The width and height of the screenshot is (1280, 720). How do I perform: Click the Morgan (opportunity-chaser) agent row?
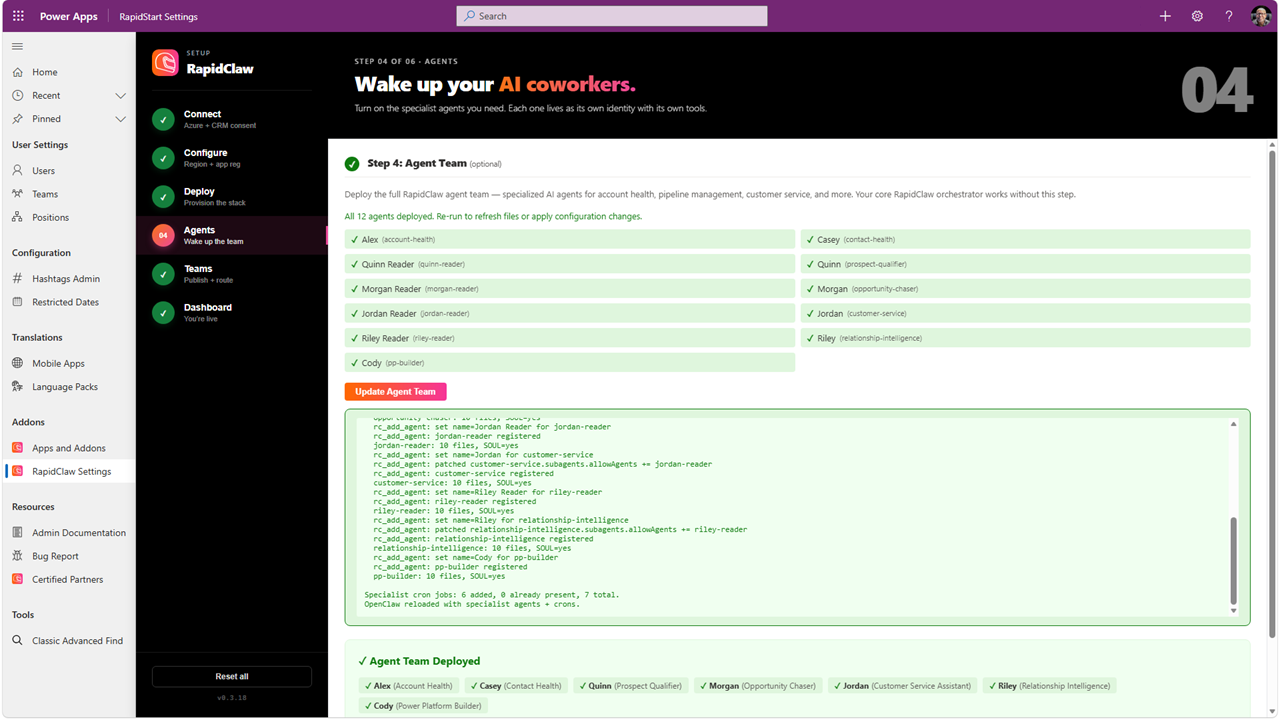point(1025,289)
